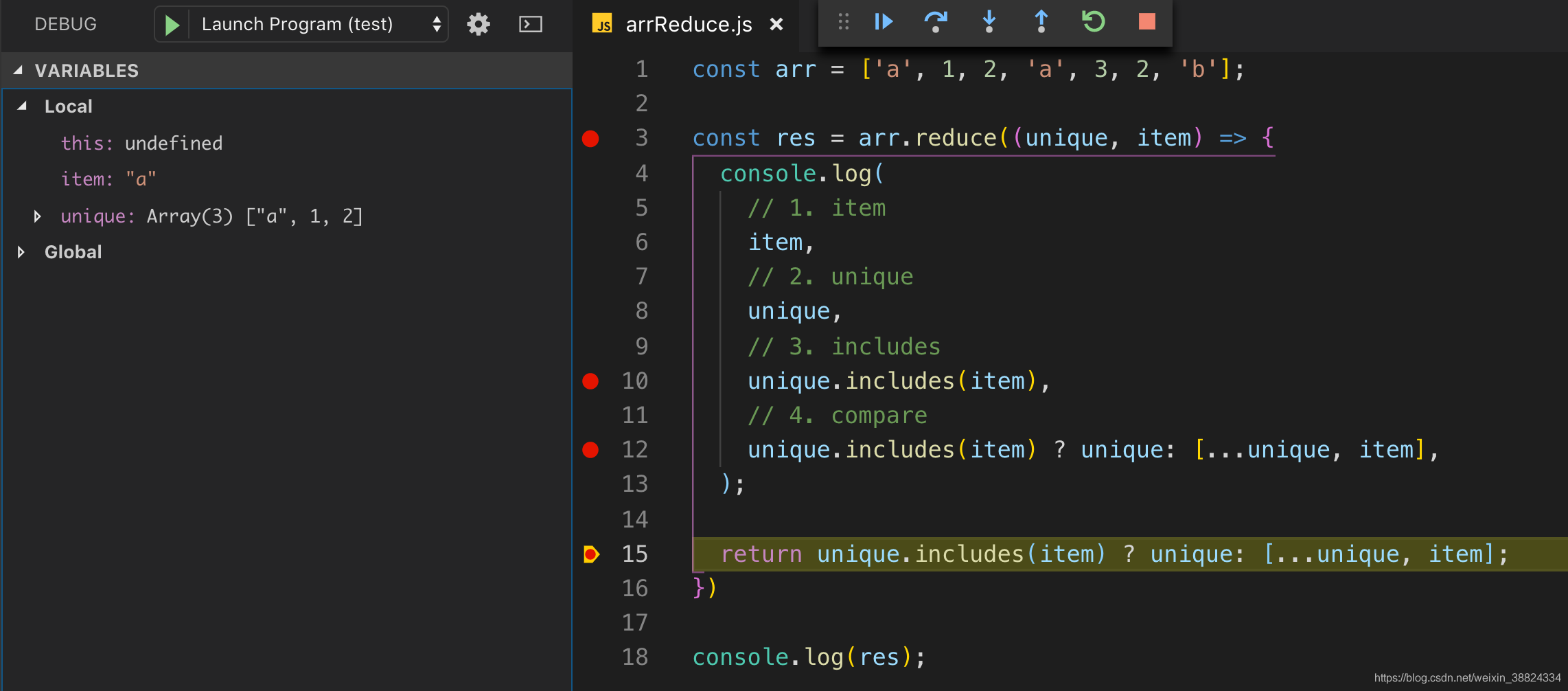This screenshot has width=1568, height=691.
Task: Click the '// 4. compare' comment
Action: click(838, 415)
